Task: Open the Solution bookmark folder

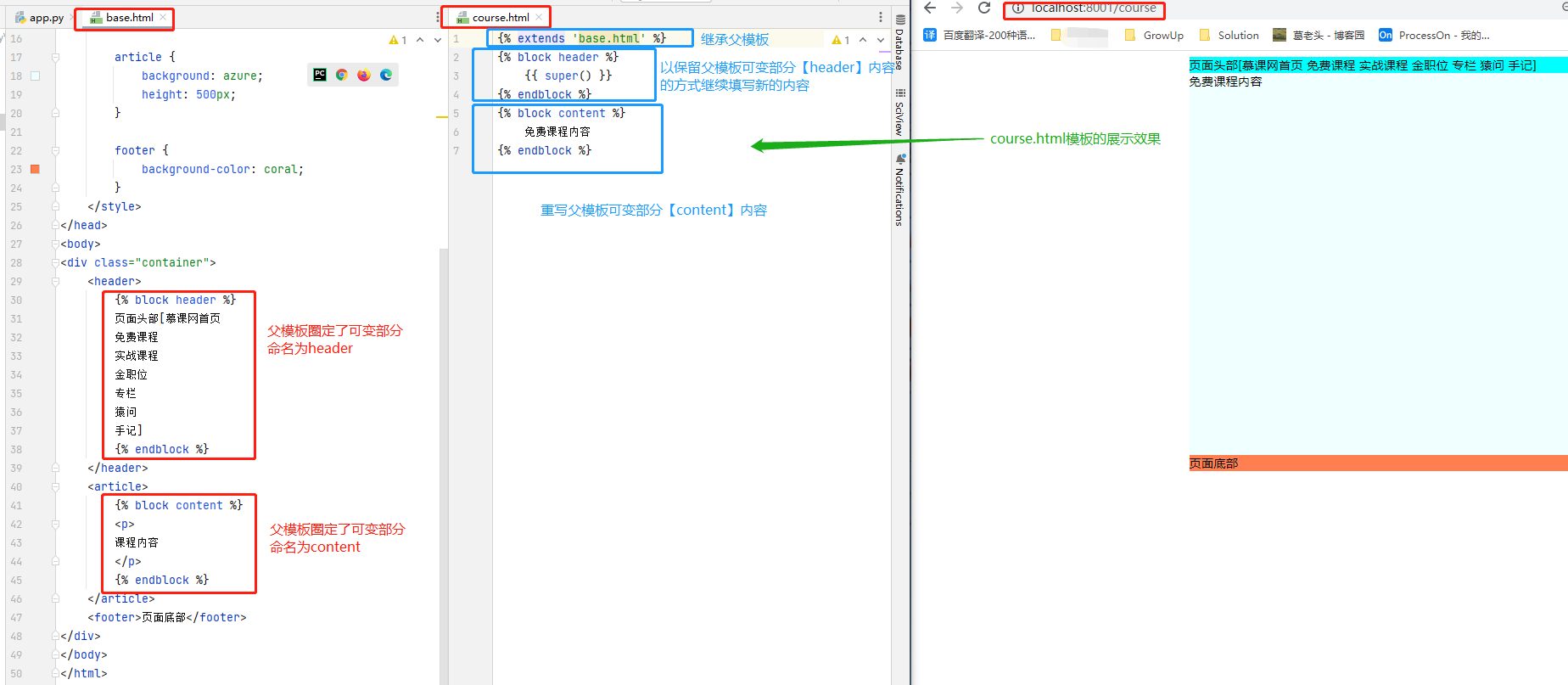Action: click(x=1229, y=35)
